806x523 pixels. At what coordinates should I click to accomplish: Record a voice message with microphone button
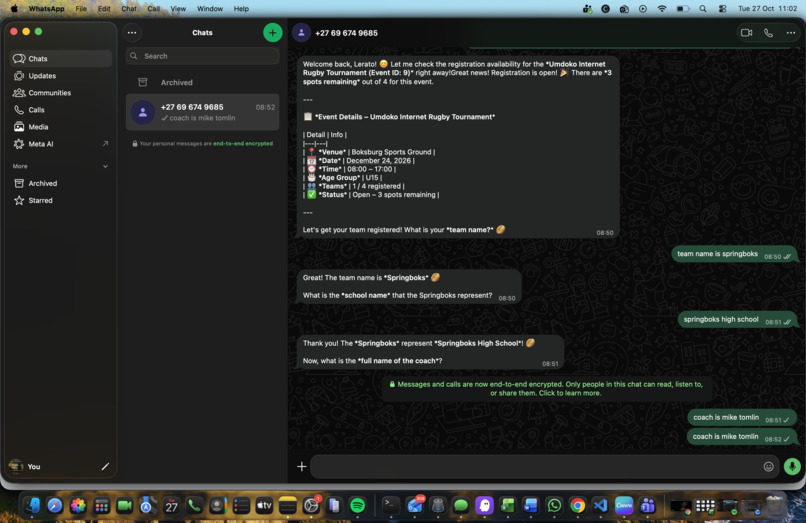(792, 466)
